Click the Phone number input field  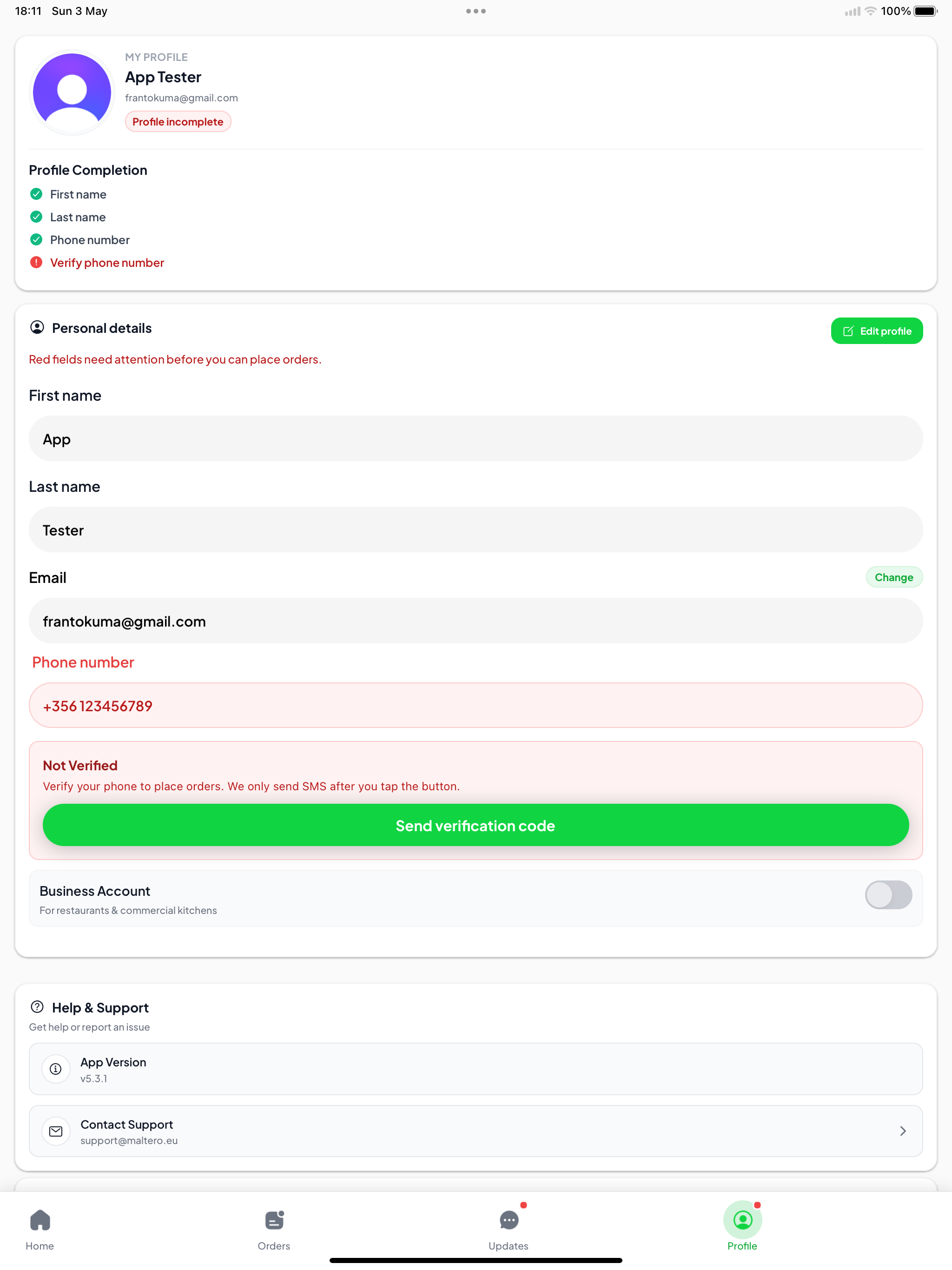tap(476, 705)
